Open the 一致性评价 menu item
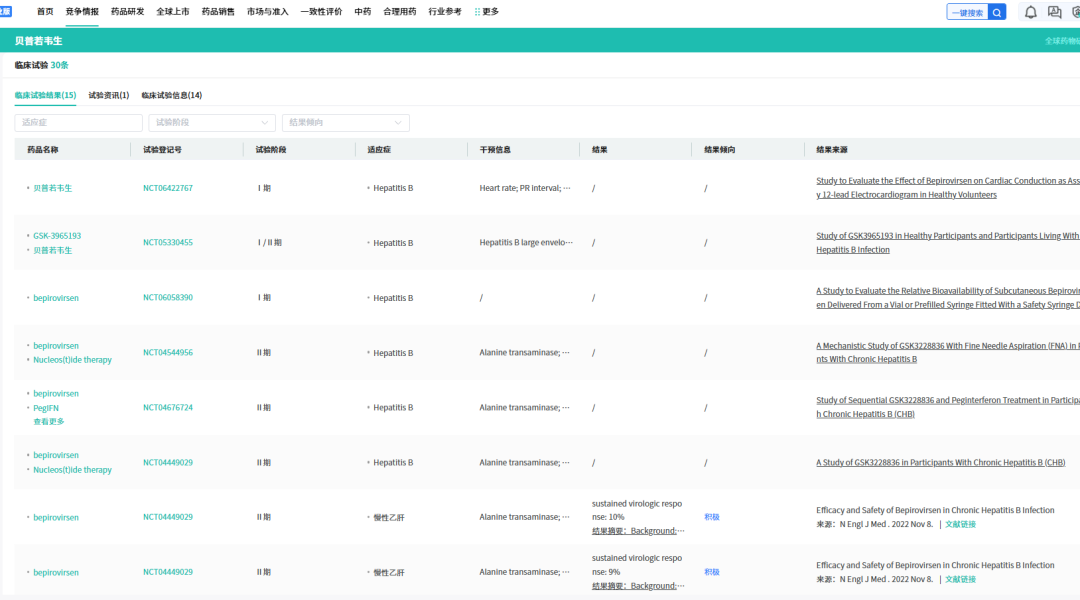The image size is (1080, 600). click(x=321, y=12)
